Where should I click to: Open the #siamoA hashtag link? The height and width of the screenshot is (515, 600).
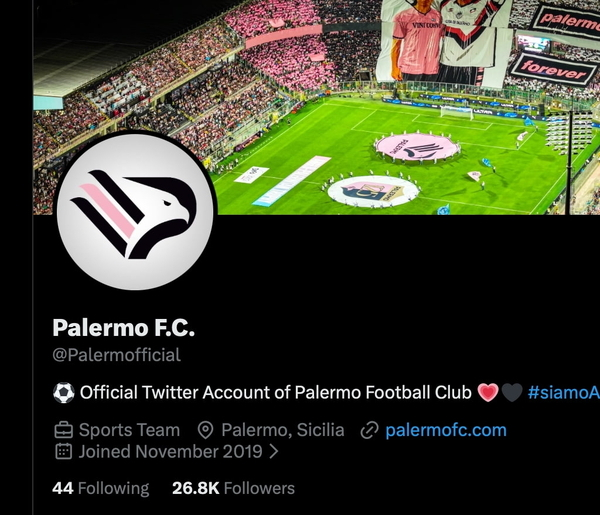tap(564, 393)
